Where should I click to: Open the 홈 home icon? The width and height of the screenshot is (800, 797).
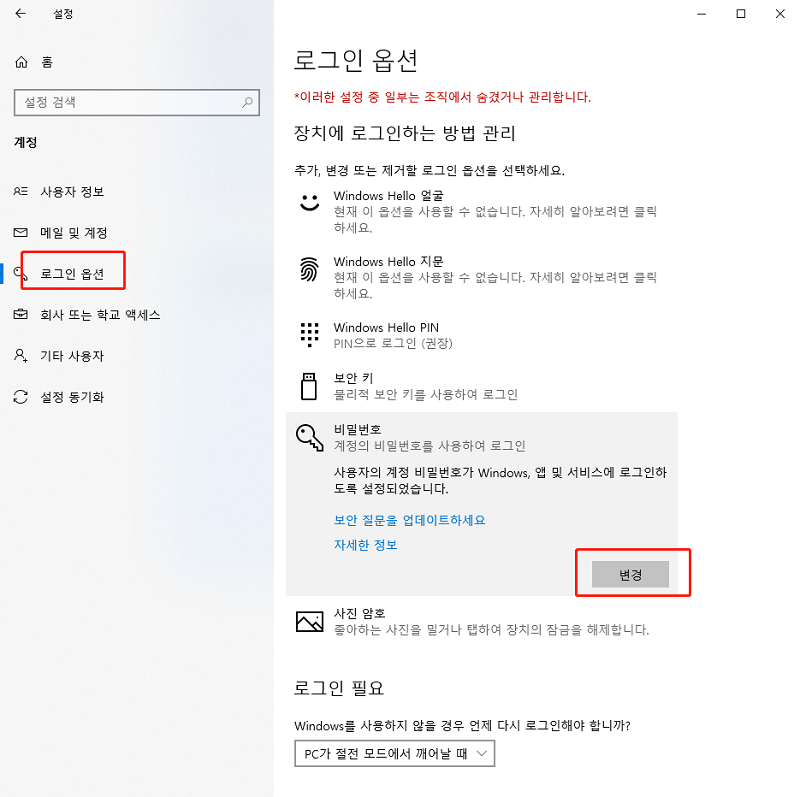click(x=21, y=62)
